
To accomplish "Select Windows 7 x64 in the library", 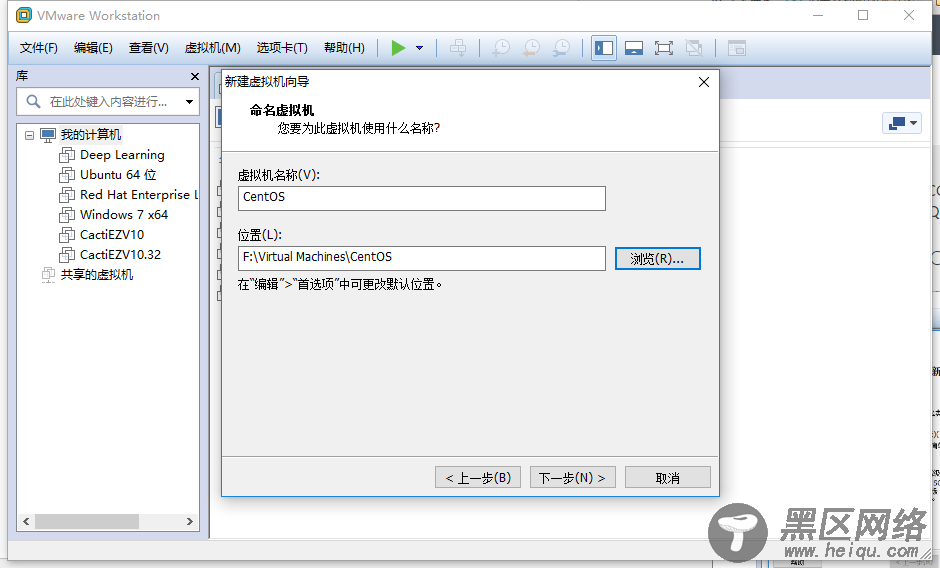I will 124,215.
